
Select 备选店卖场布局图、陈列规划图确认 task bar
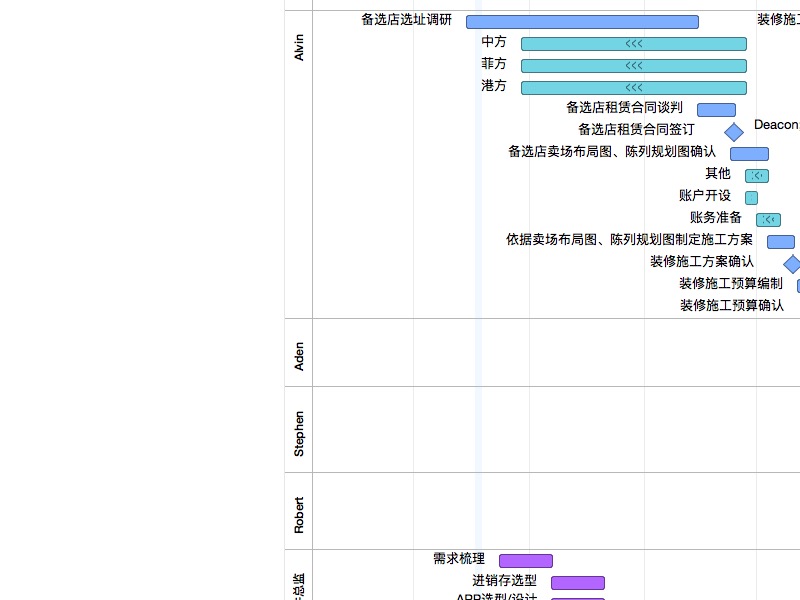pos(749,154)
